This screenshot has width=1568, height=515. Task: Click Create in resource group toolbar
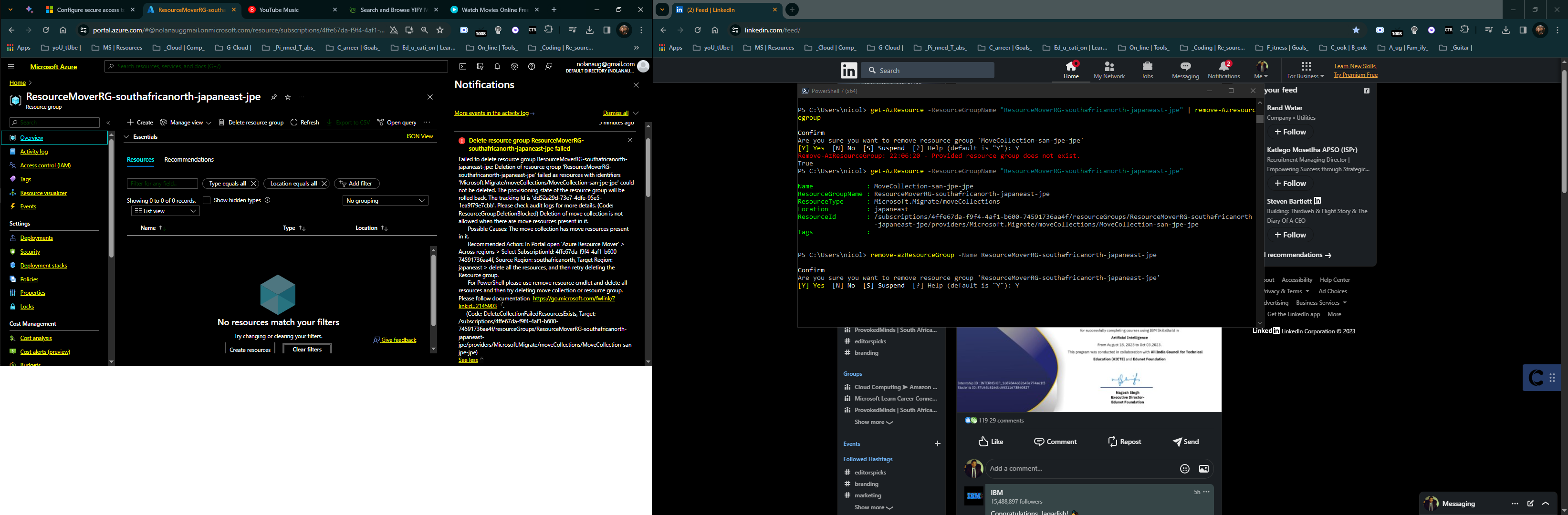click(x=140, y=122)
